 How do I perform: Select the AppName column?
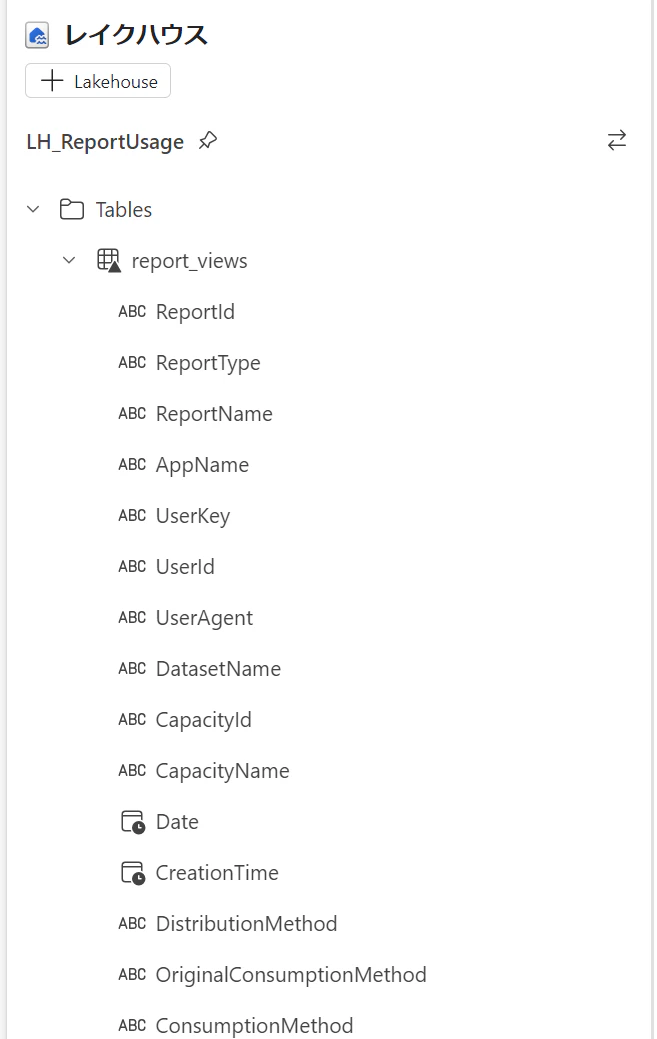(x=202, y=465)
